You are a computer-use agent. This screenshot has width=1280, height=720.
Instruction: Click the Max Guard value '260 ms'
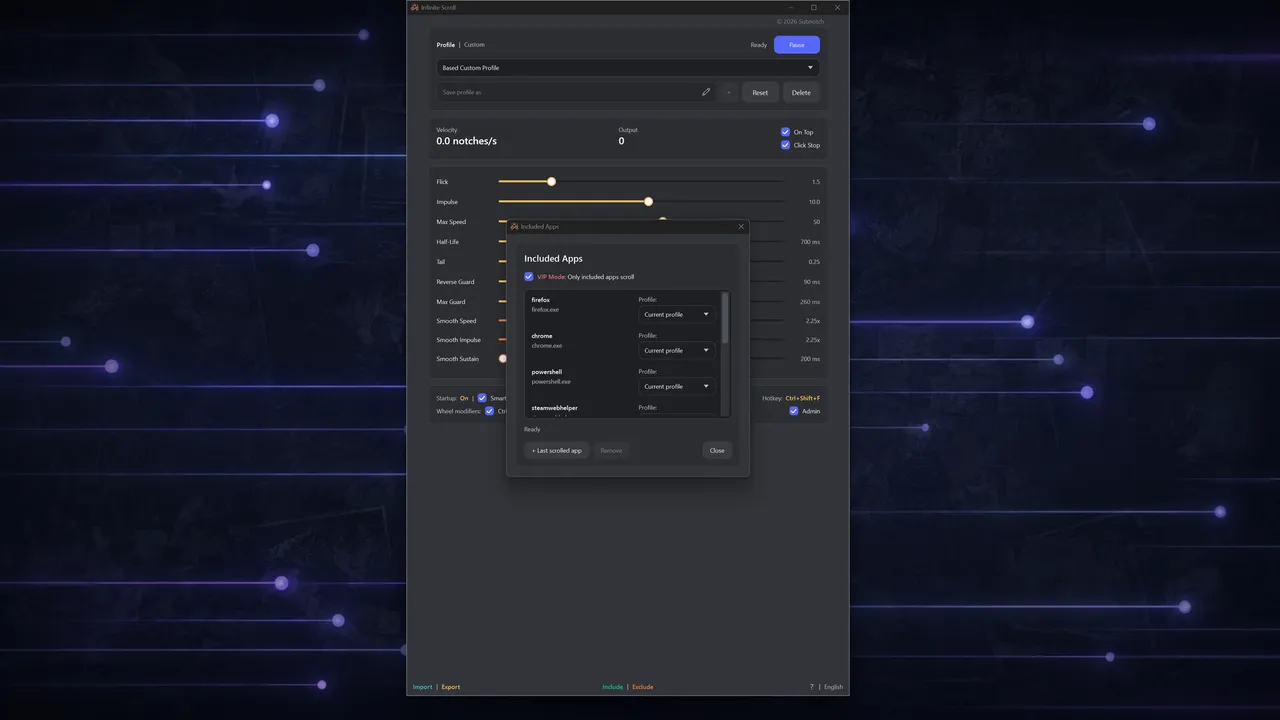pos(810,302)
